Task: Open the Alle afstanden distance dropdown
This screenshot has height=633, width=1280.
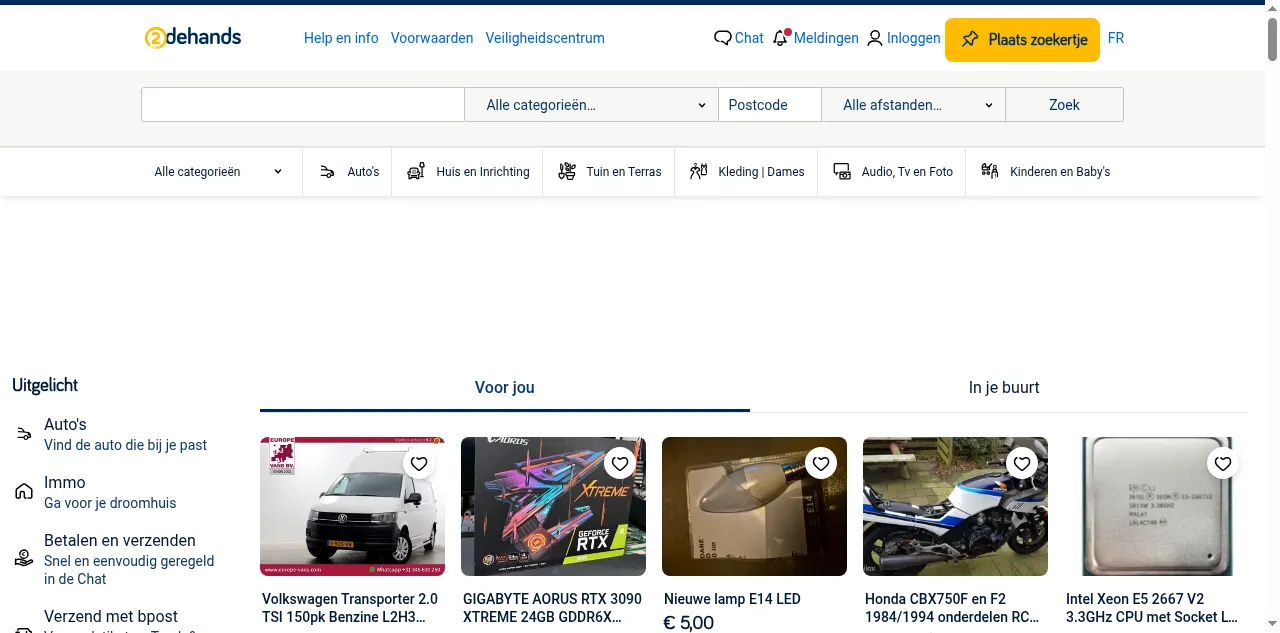Action: click(x=913, y=105)
